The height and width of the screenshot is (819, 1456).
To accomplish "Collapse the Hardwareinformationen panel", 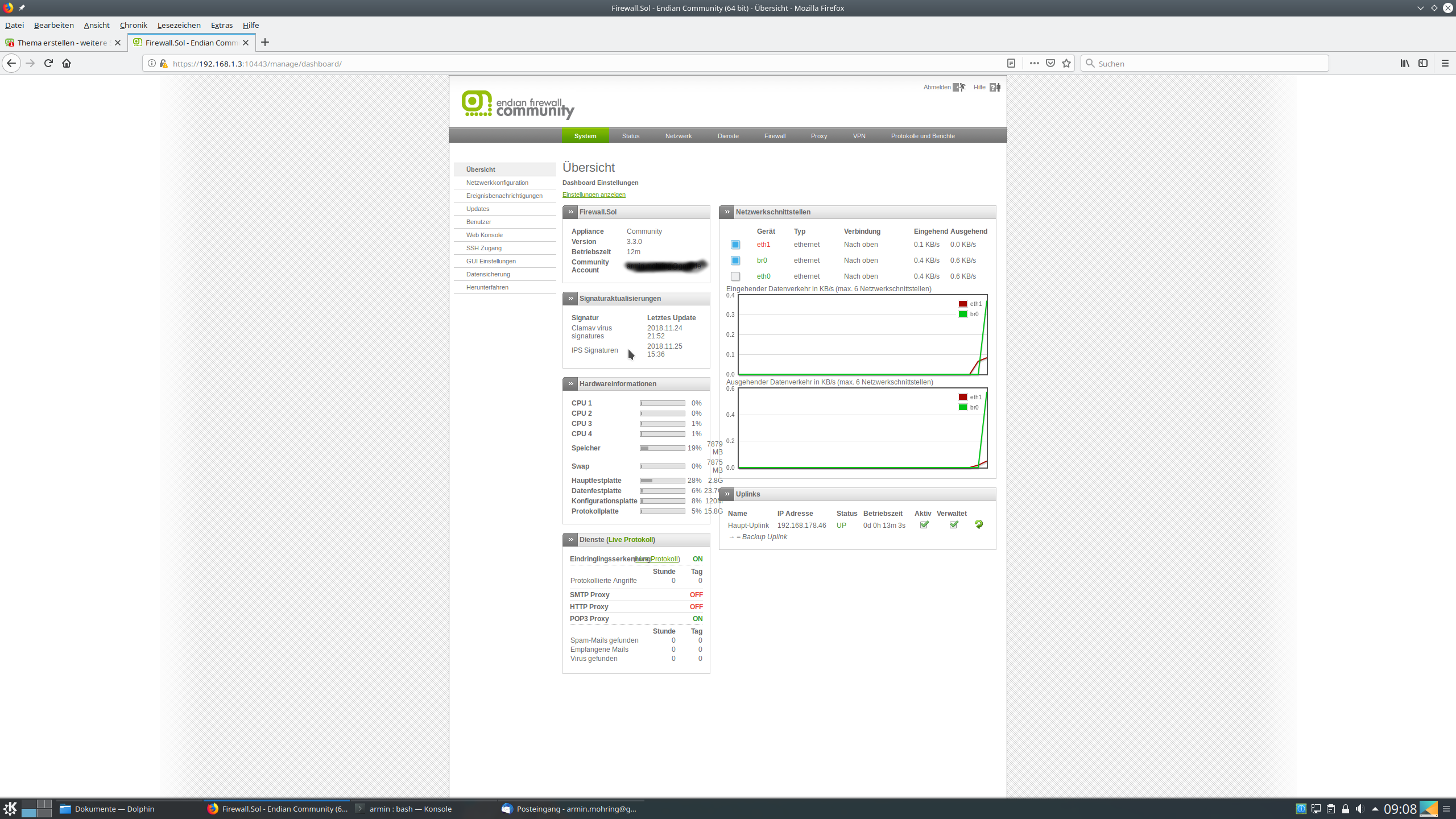I will coord(570,384).
